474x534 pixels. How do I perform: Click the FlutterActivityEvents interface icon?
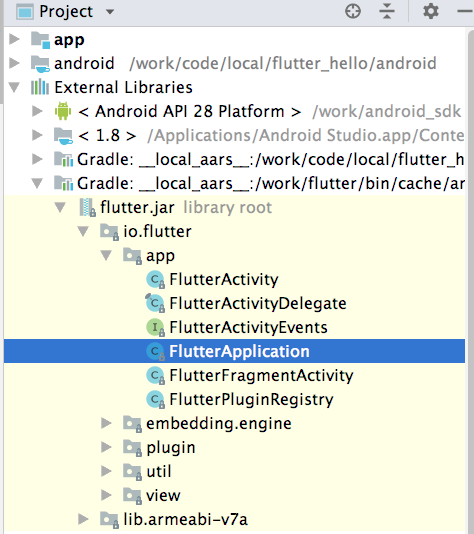click(156, 327)
